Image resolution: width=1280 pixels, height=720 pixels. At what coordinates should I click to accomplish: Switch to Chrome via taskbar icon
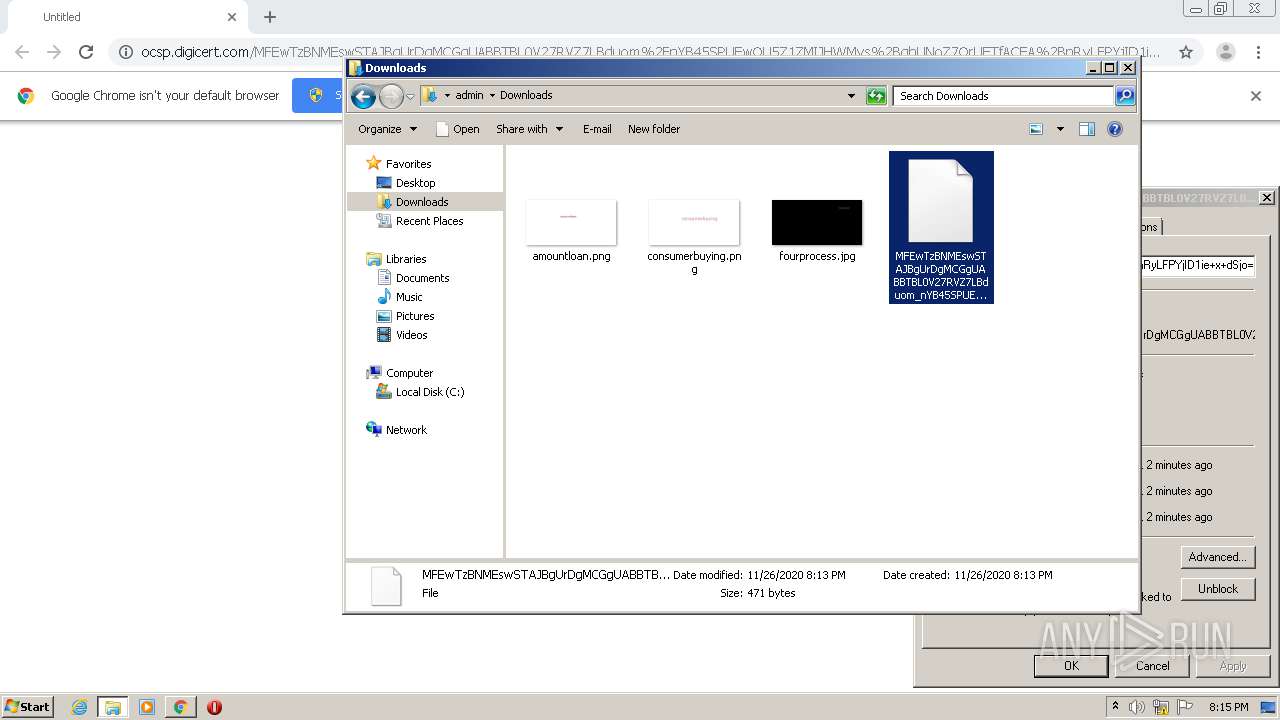pyautogui.click(x=180, y=707)
